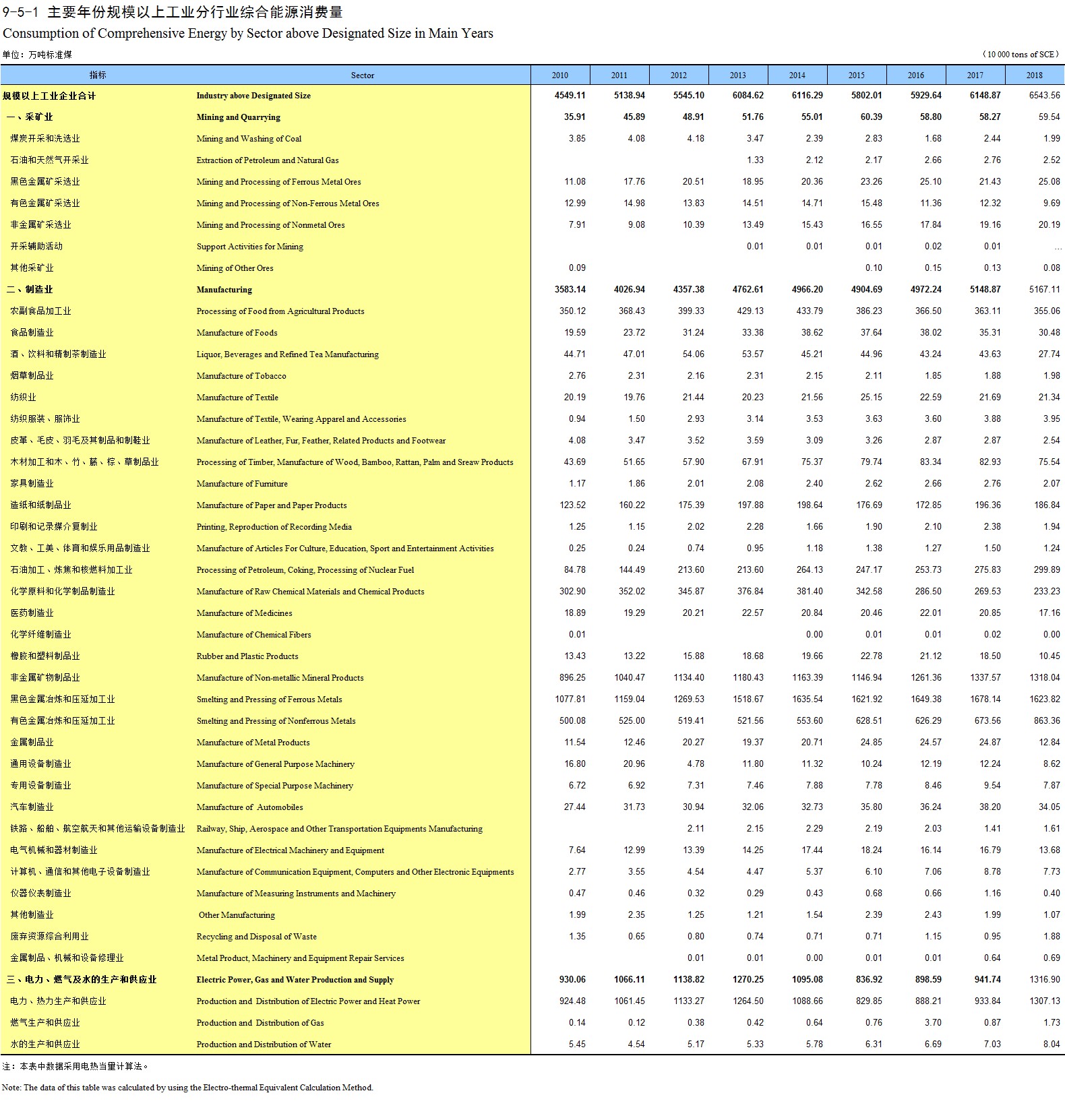Click the 1678.14 Ferrous Metals 2017 value
Image resolution: width=1065 pixels, height=1120 pixels.
pos(985,699)
